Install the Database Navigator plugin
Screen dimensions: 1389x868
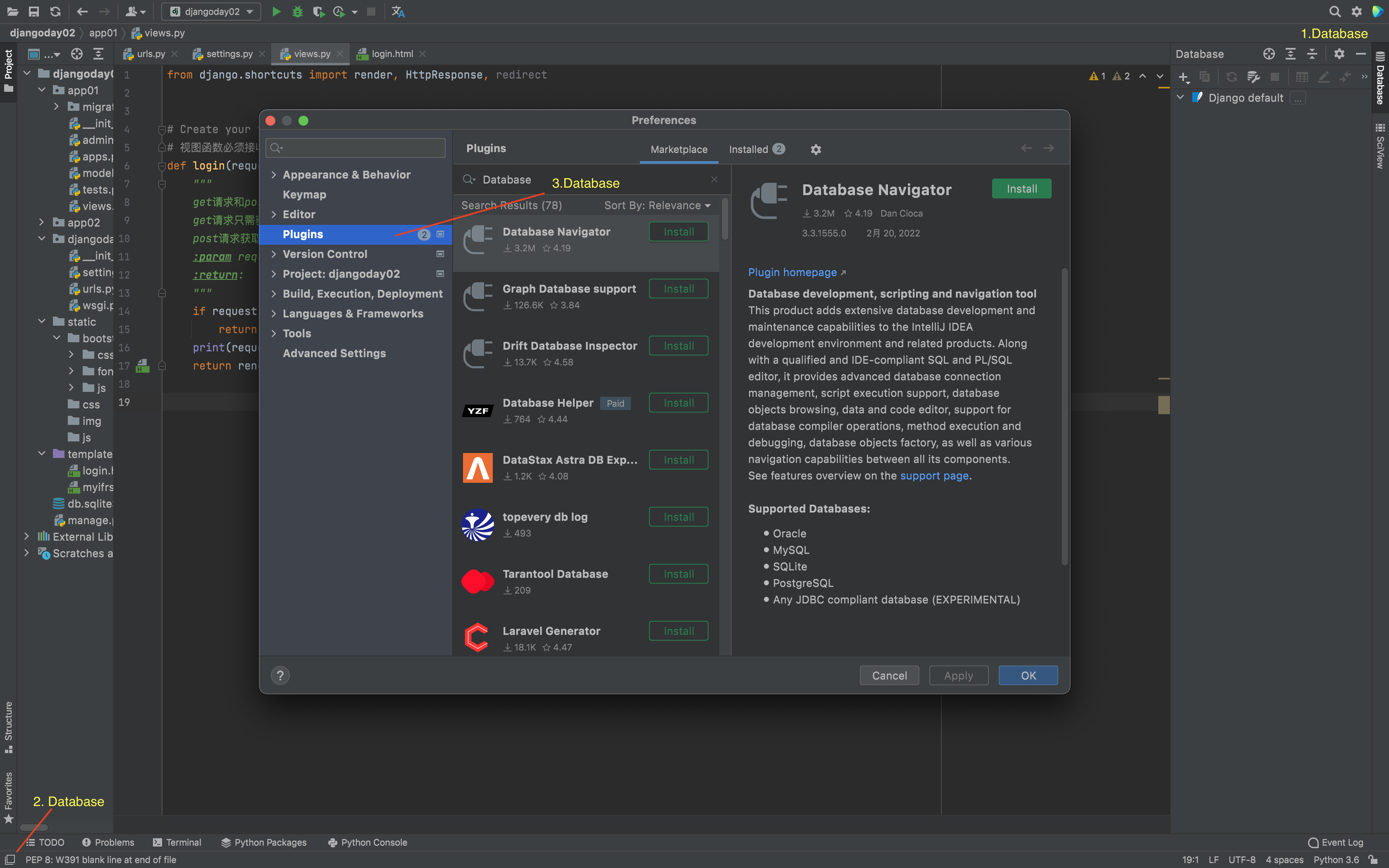pyautogui.click(x=1021, y=188)
